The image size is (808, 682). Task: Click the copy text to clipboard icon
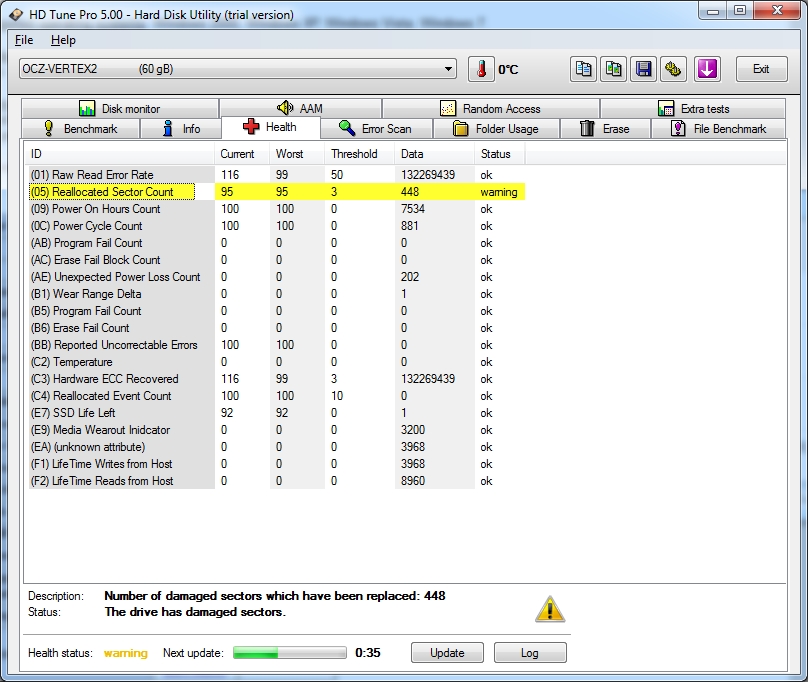click(x=583, y=69)
